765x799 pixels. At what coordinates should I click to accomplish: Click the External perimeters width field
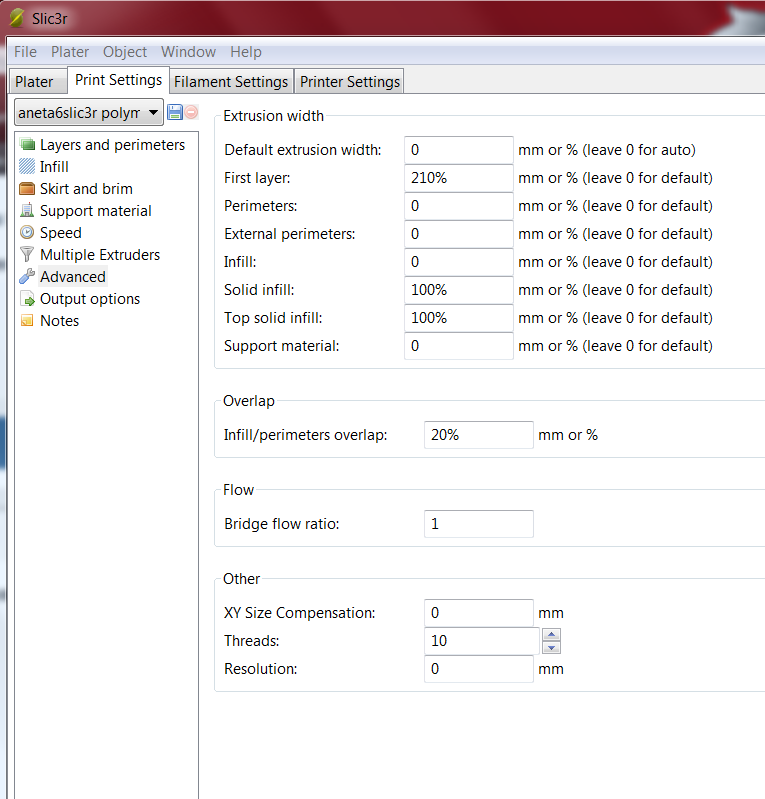tap(459, 234)
